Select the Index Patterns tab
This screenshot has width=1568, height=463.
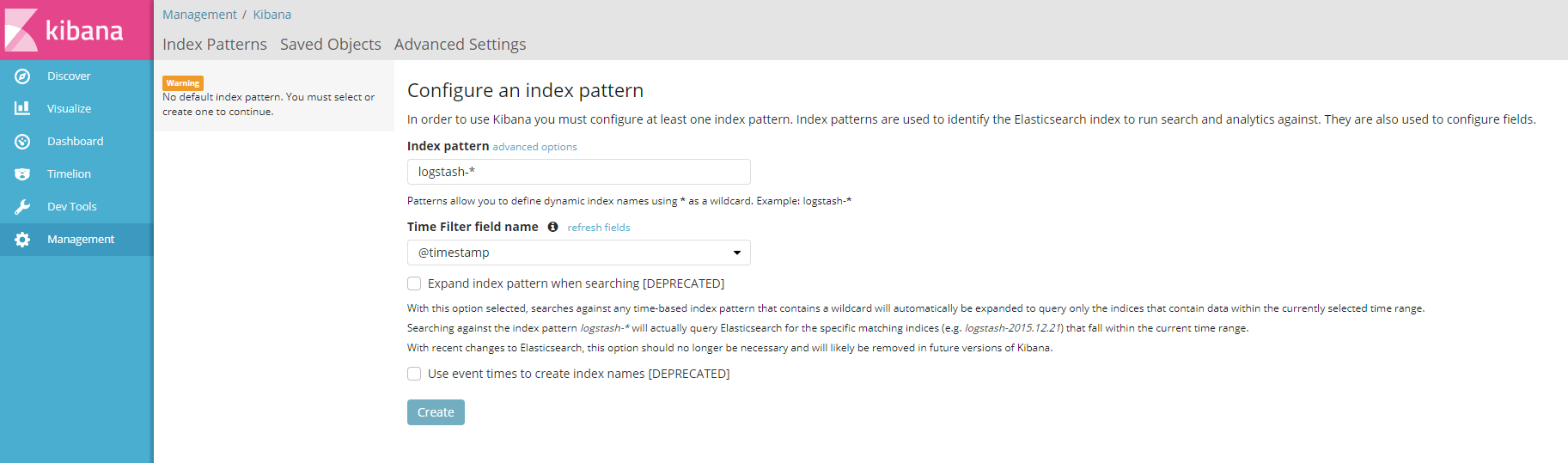[x=215, y=44]
